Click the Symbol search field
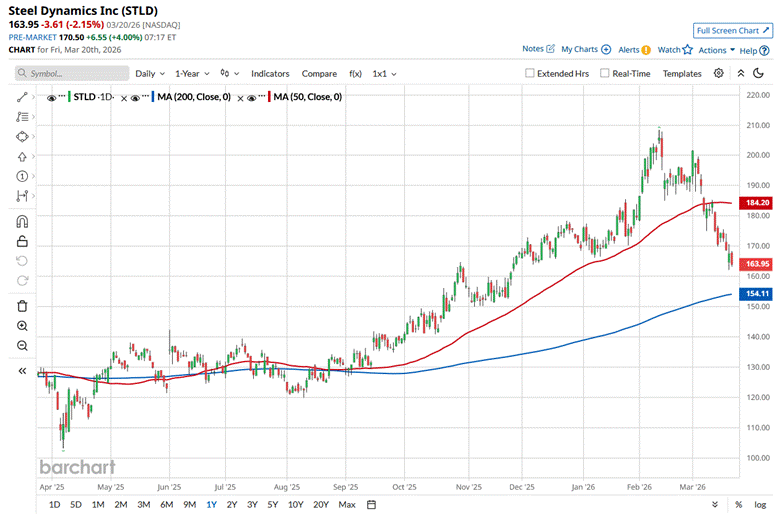The height and width of the screenshot is (515, 780). click(73, 74)
